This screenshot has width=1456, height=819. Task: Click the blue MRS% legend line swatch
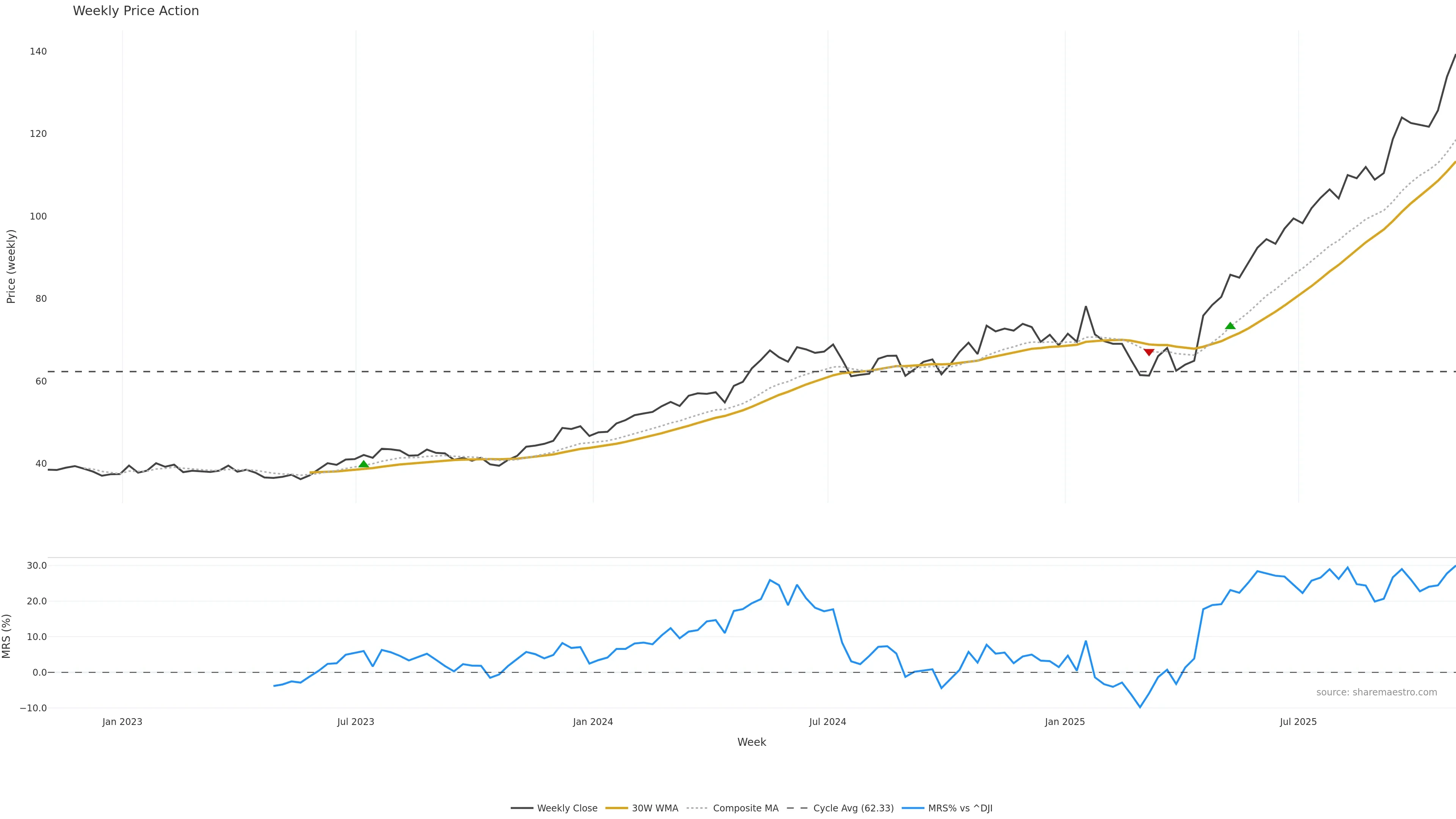(x=913, y=808)
